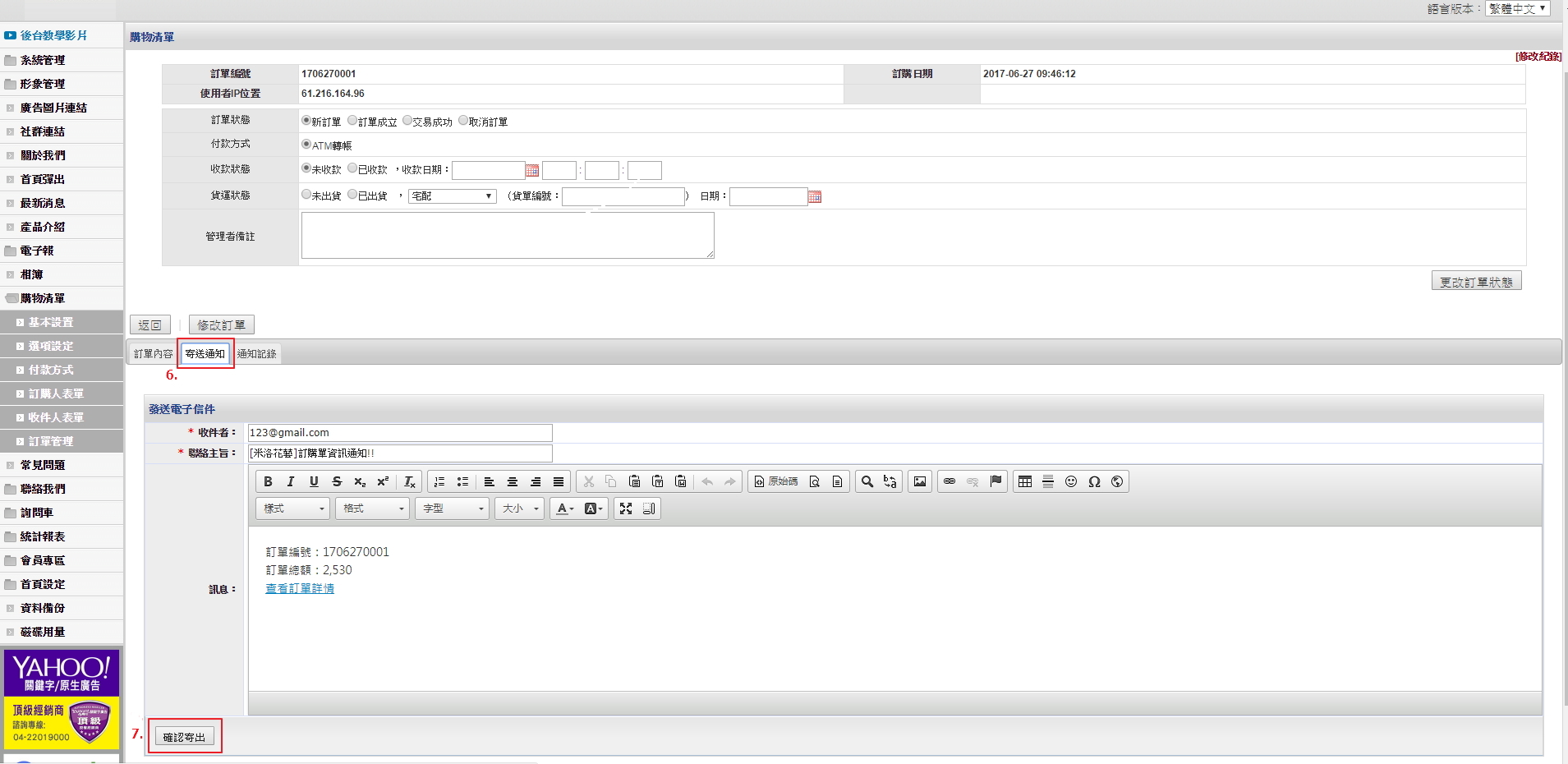1568x764 pixels.
Task: Open the 訂單內容 tab
Action: click(x=154, y=354)
